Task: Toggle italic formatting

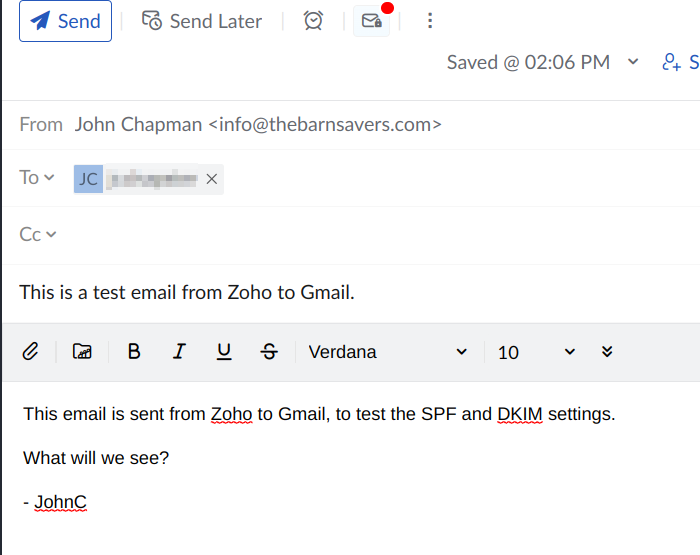Action: (x=179, y=352)
